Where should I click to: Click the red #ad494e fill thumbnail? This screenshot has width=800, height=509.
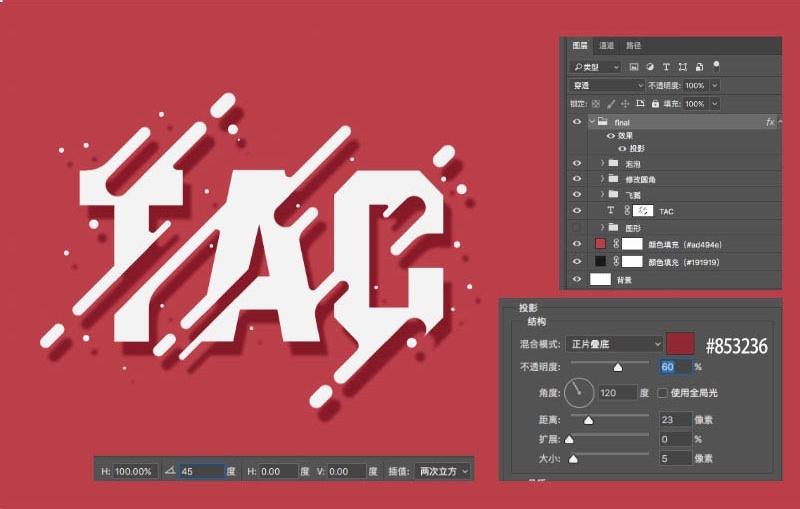tap(601, 244)
